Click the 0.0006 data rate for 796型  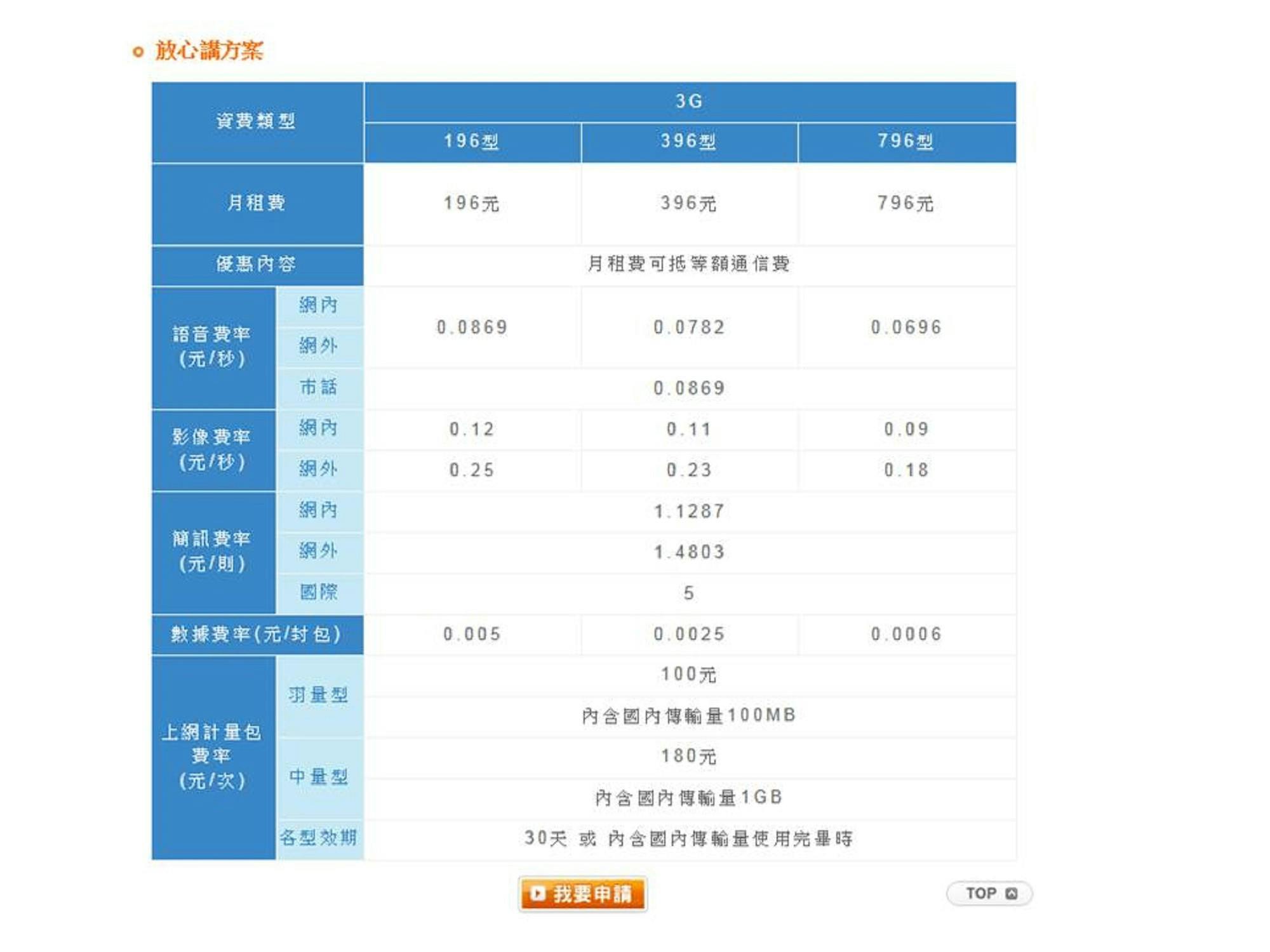[908, 633]
